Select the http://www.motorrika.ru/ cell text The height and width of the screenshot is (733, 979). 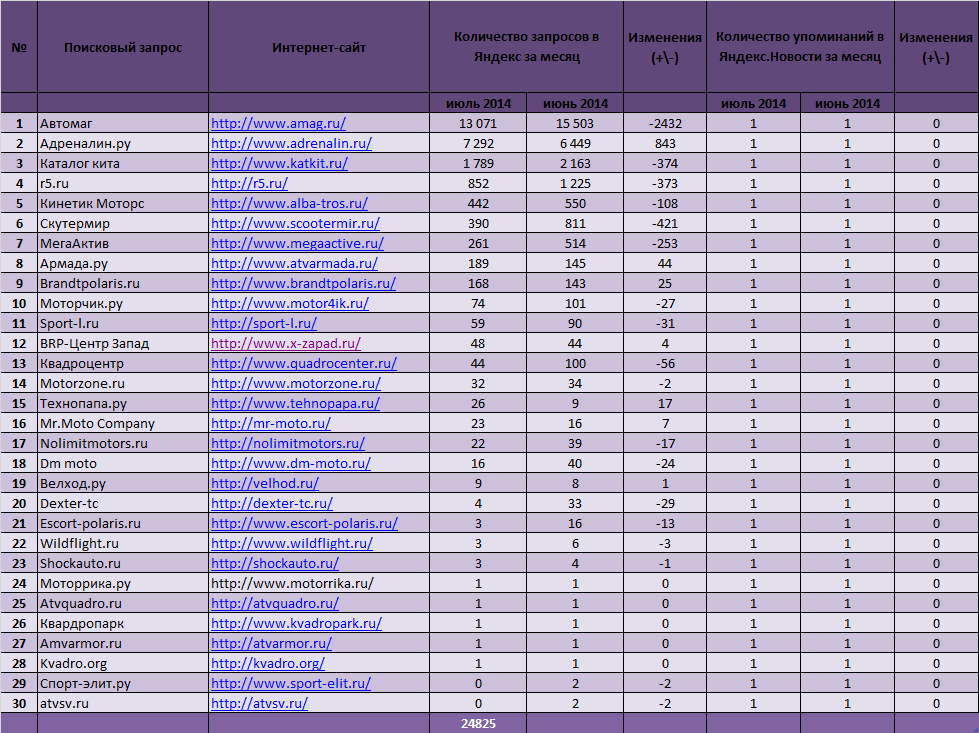click(x=293, y=583)
